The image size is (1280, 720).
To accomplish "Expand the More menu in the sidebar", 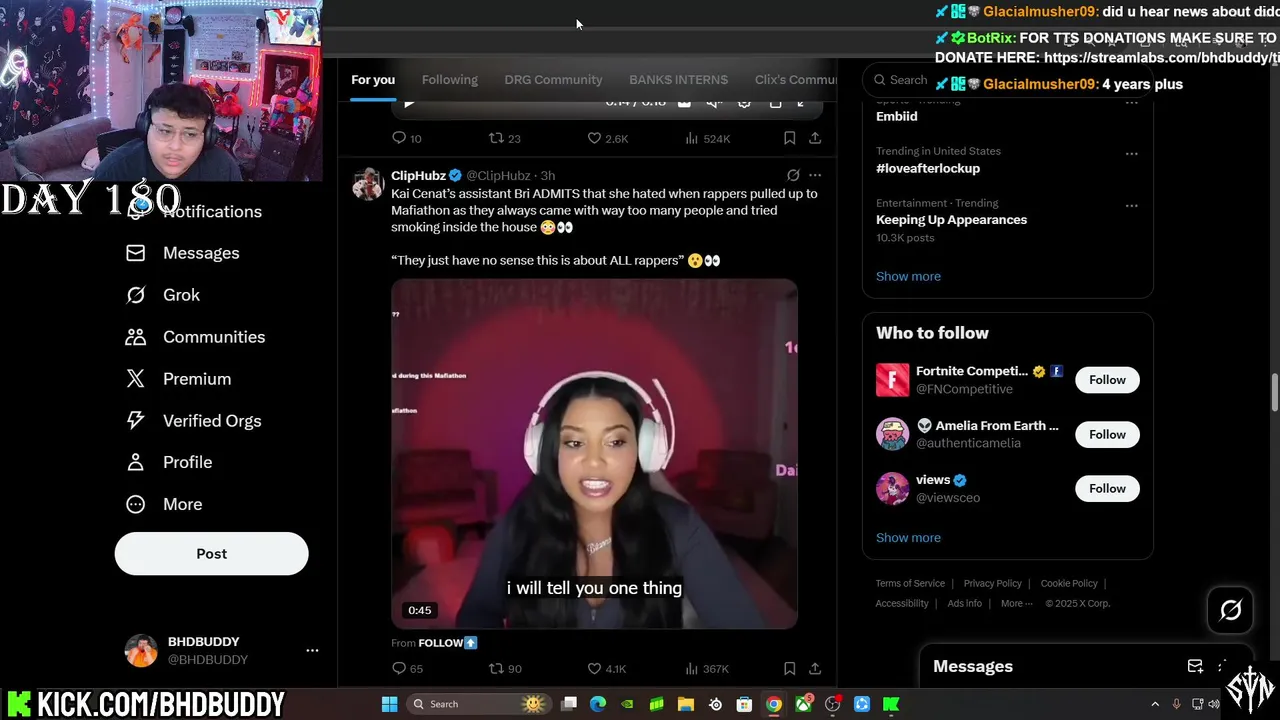I will point(164,504).
